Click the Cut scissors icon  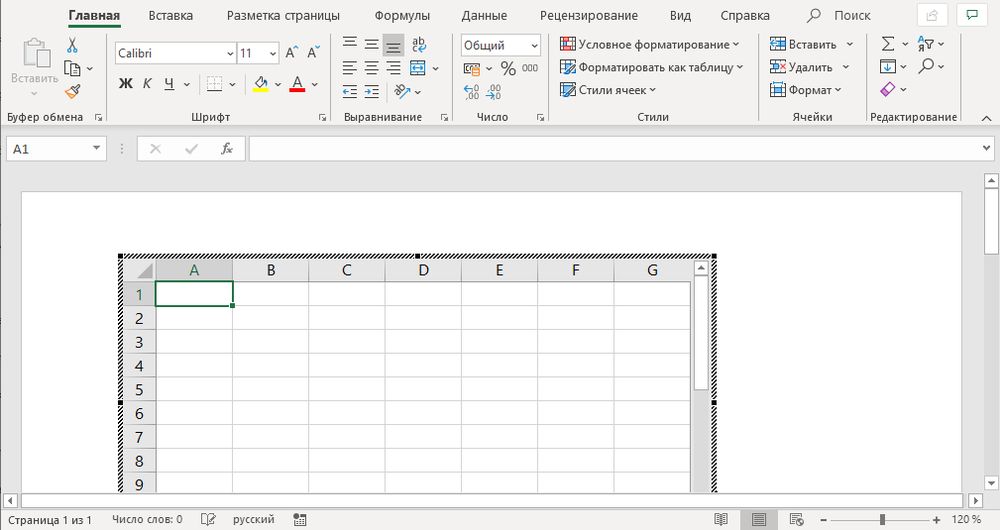(x=72, y=46)
